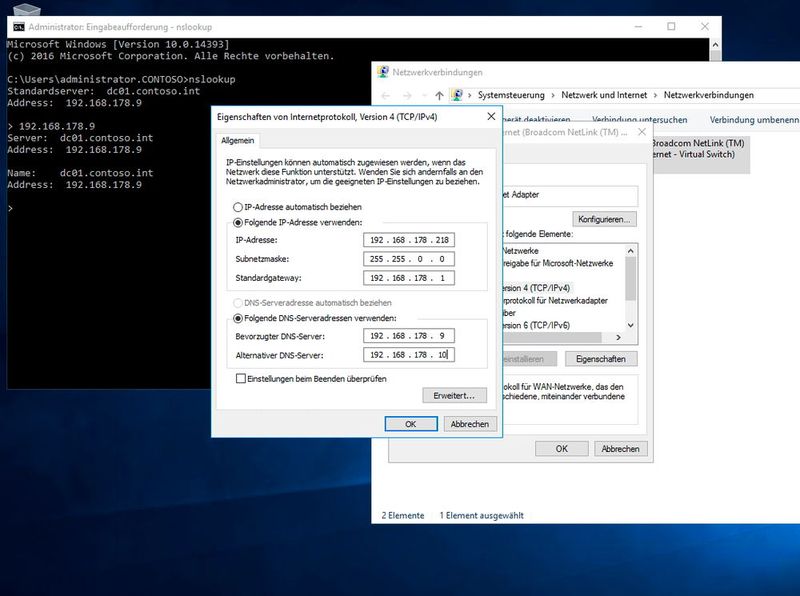Image resolution: width=800 pixels, height=596 pixels.
Task: Click Verbindung umbenennen in the toolbar
Action: point(760,118)
